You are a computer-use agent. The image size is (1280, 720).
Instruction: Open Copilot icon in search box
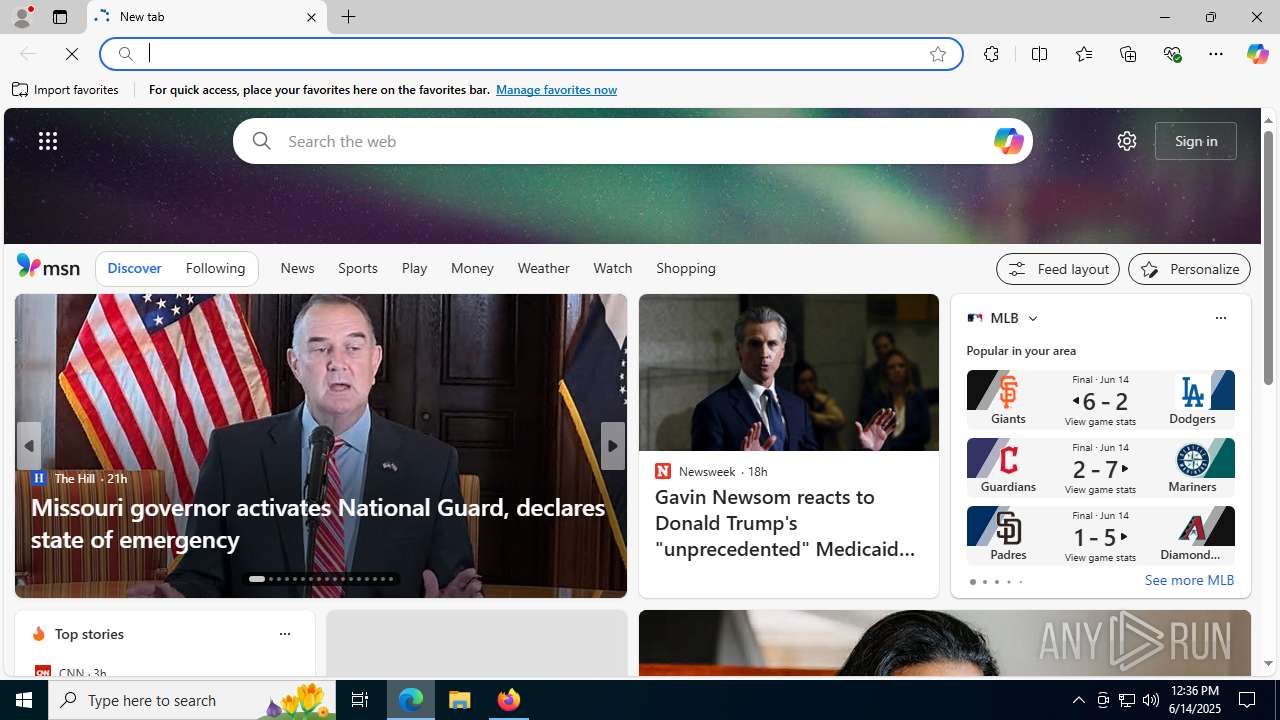(1008, 141)
